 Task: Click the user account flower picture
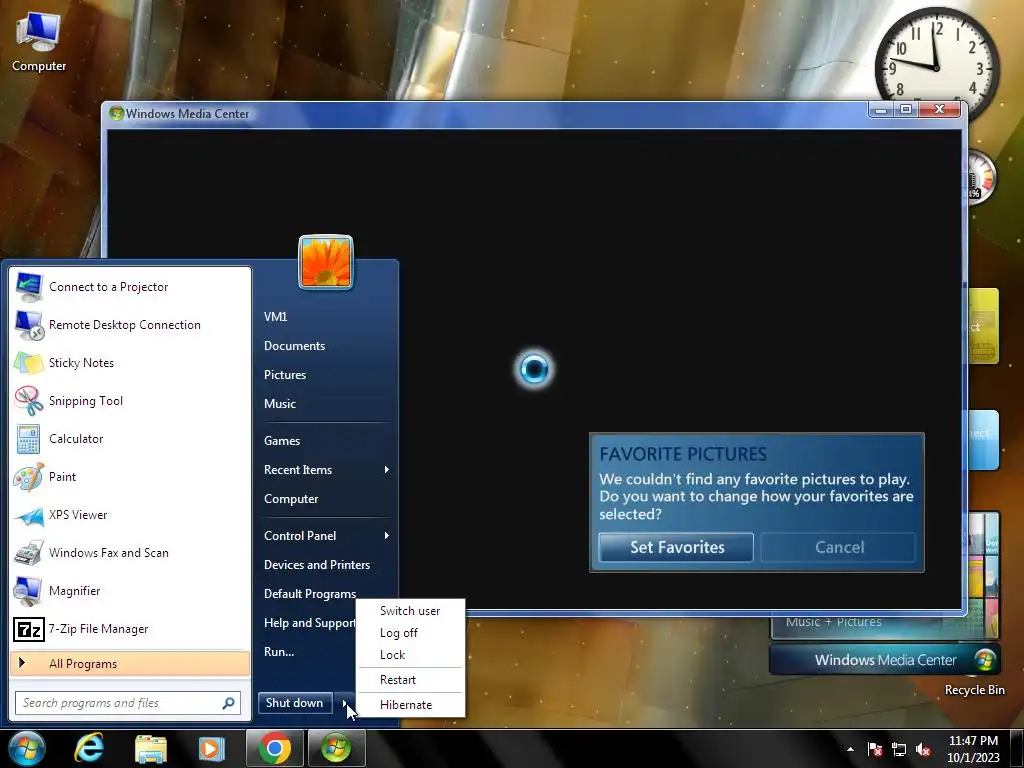326,262
